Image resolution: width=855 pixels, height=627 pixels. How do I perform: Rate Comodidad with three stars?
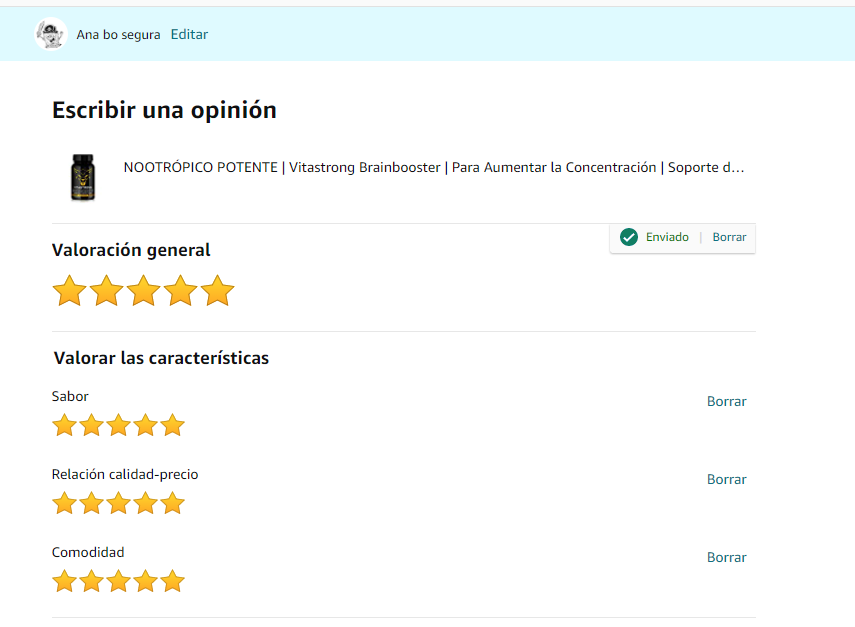pos(119,582)
